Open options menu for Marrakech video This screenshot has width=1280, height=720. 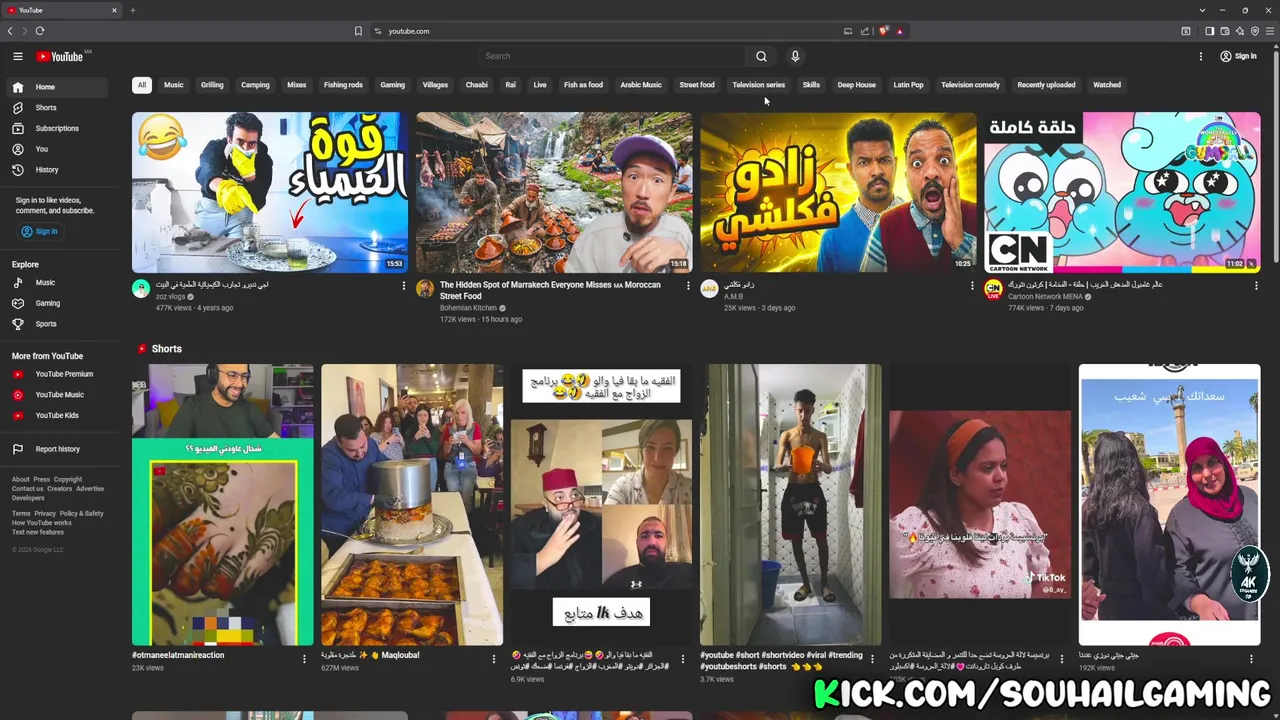point(688,287)
